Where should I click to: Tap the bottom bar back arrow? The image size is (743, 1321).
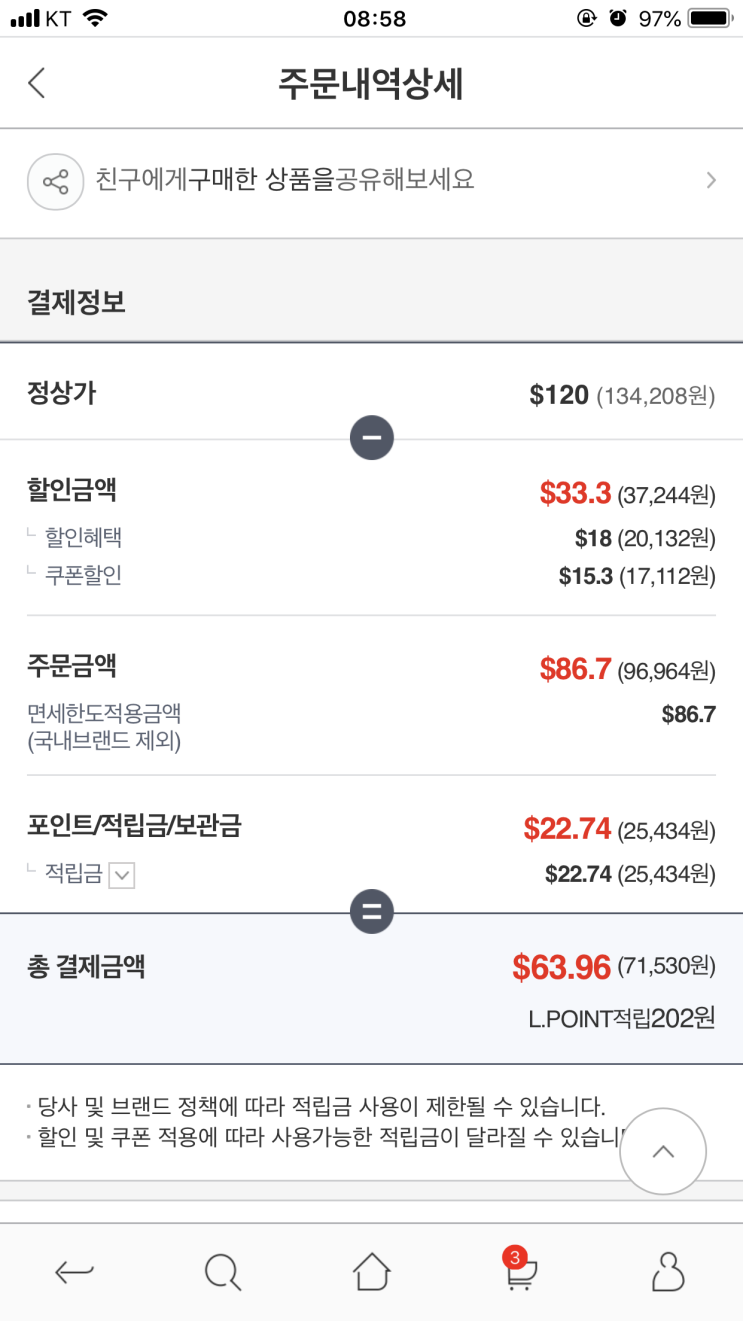point(74,1272)
